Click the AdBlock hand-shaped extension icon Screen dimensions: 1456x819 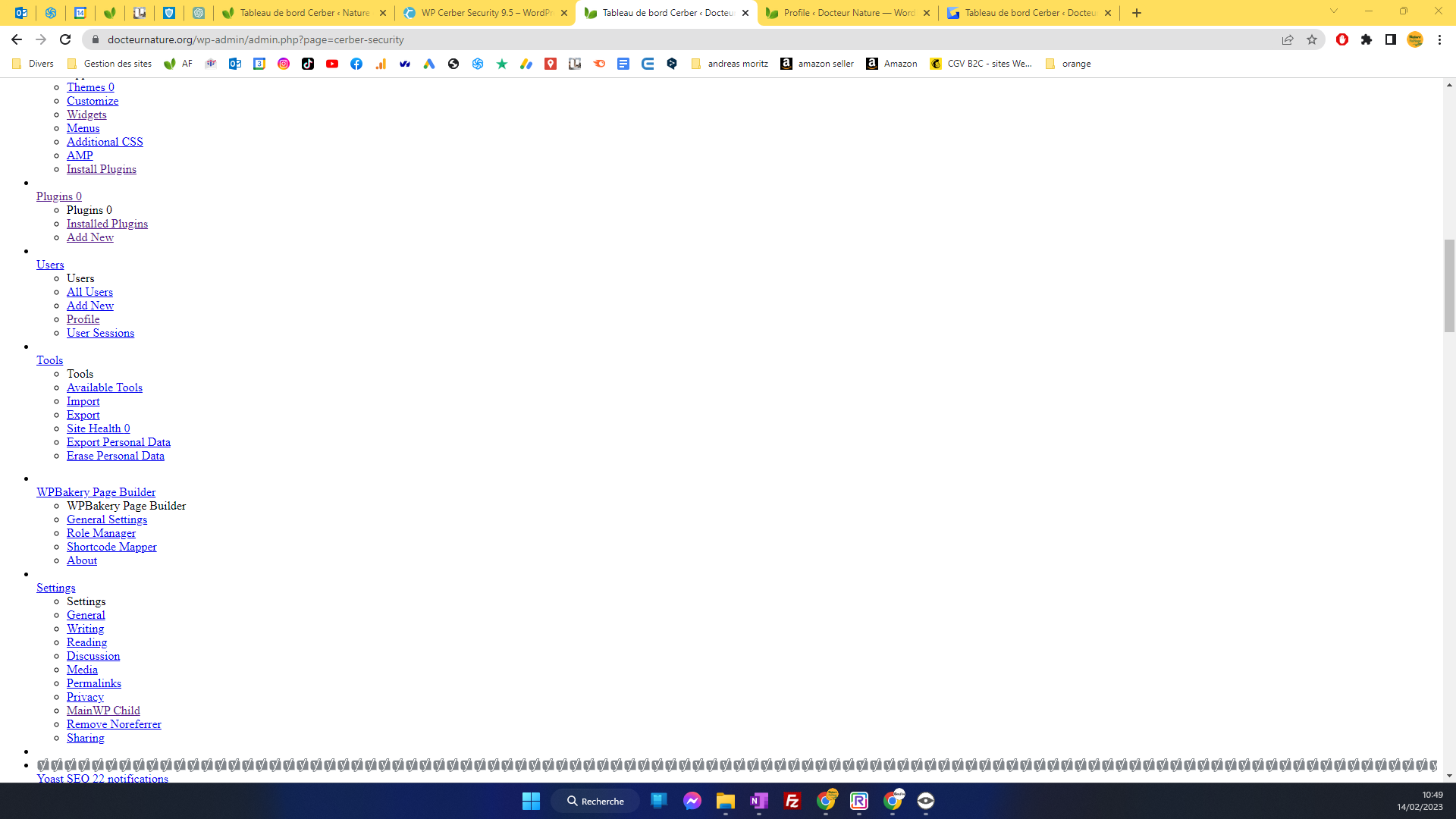coord(1341,39)
